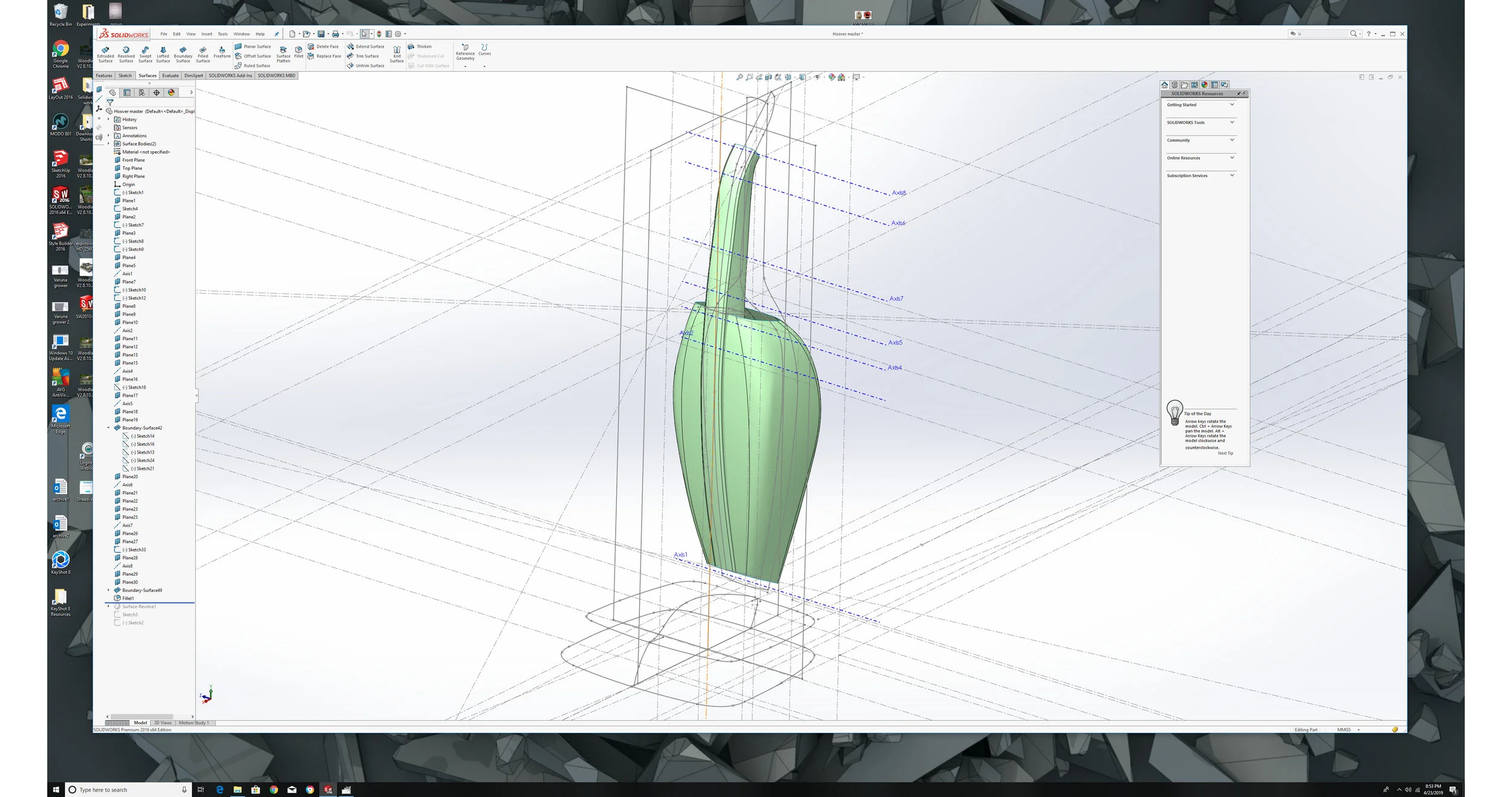
Task: Select the Freeform tool
Action: coord(222,52)
